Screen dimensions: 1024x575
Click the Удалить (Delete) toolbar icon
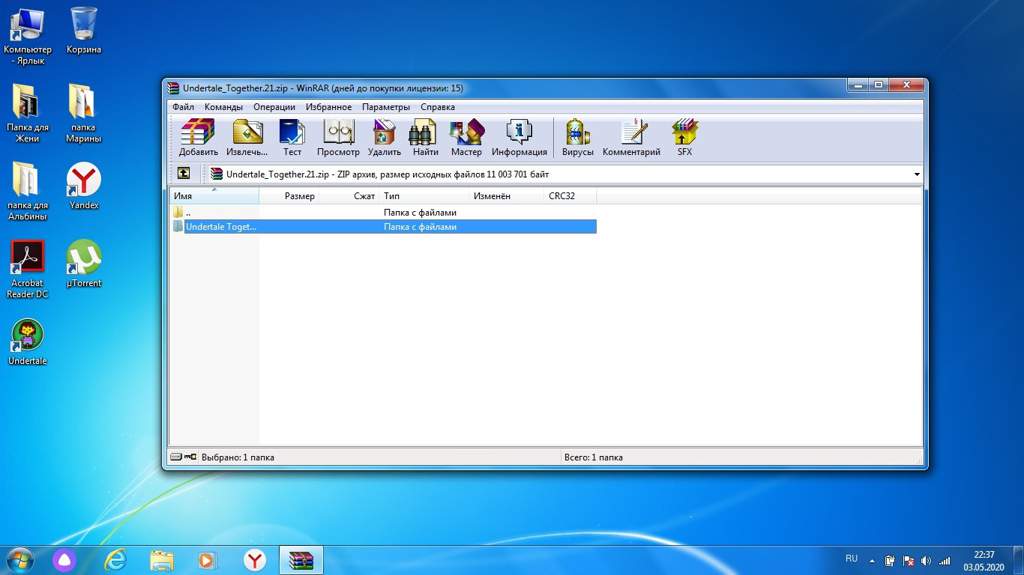pos(384,137)
